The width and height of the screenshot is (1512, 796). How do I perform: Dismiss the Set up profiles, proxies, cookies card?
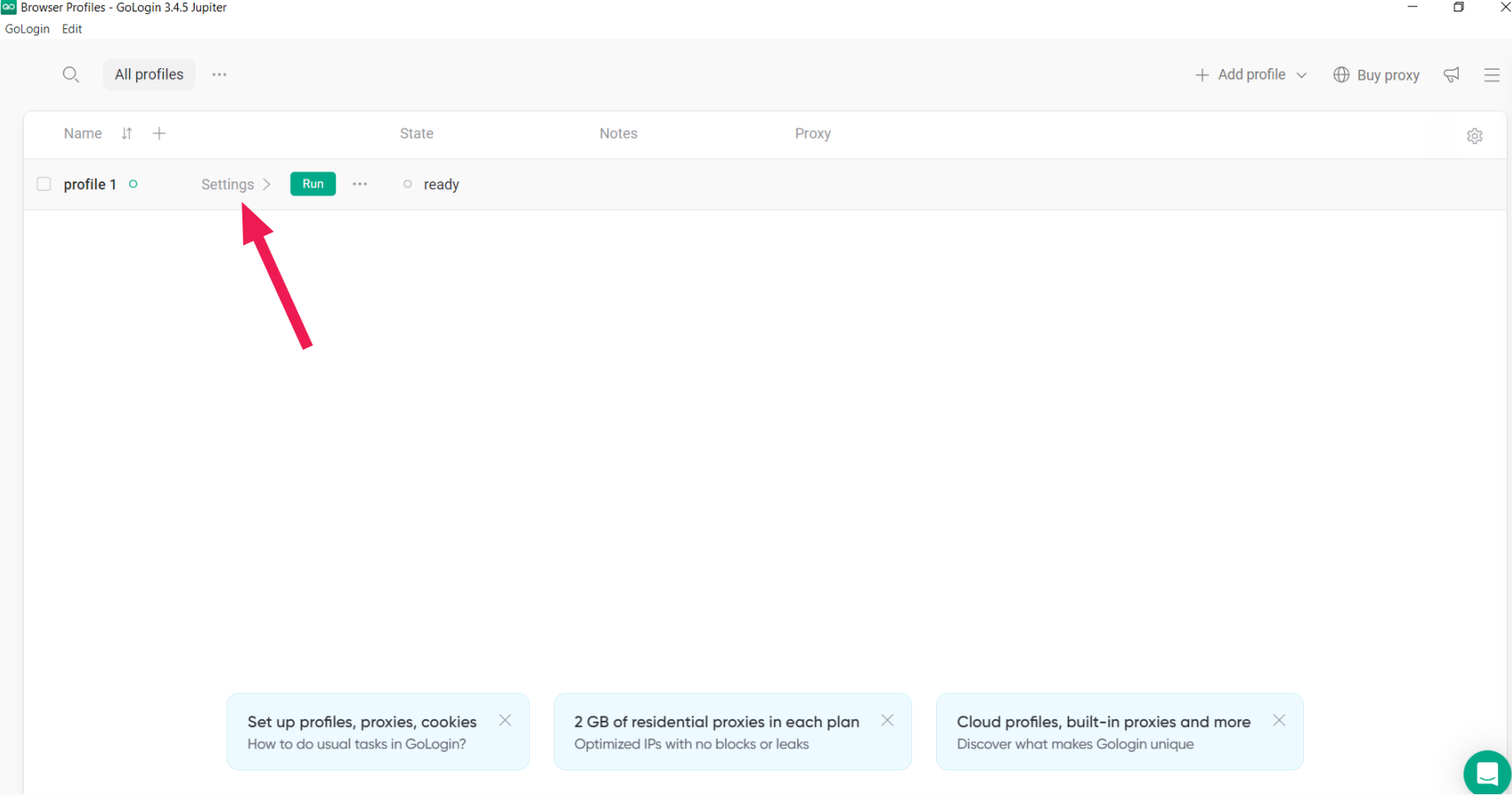pos(505,720)
